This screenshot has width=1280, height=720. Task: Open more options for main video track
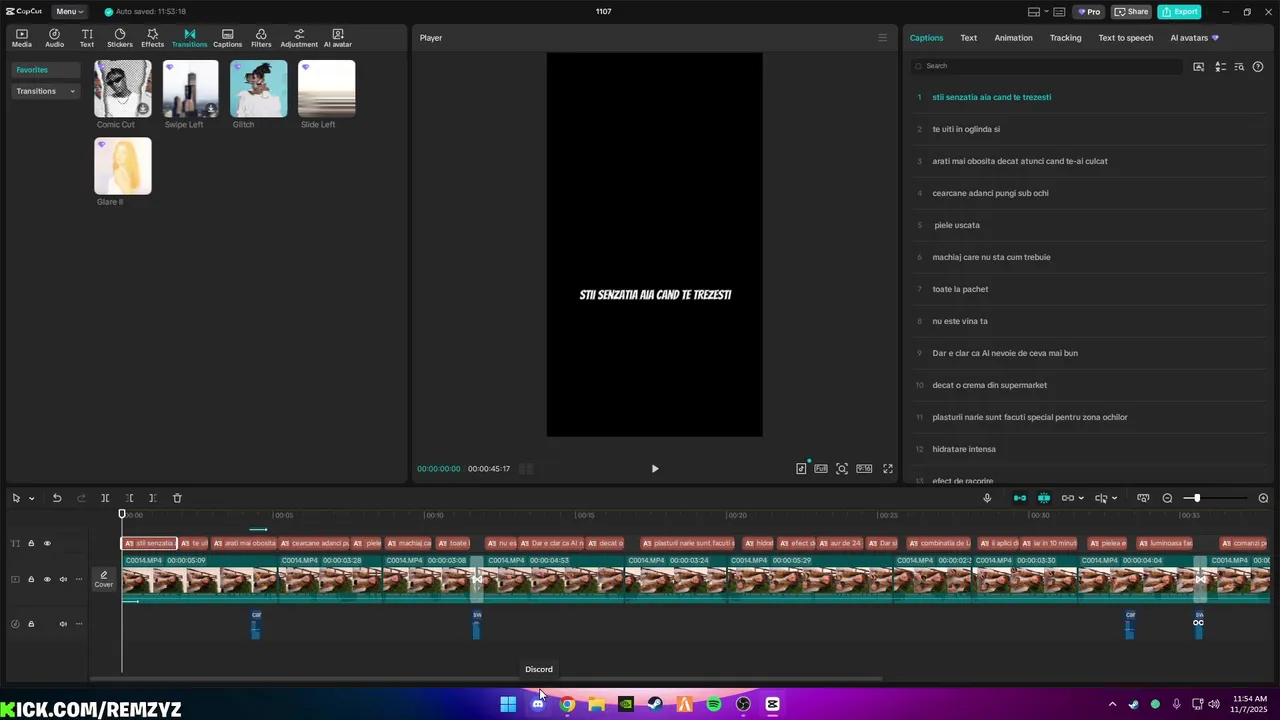[x=79, y=579]
